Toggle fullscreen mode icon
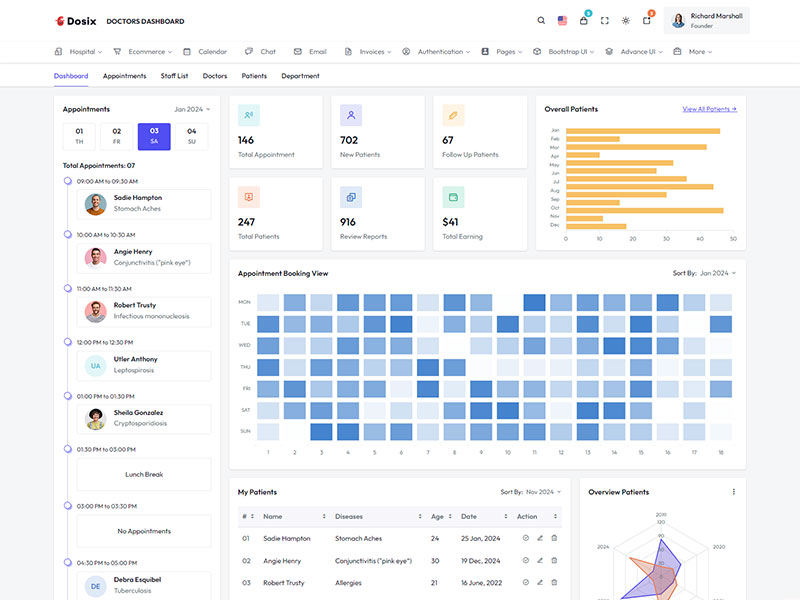 pyautogui.click(x=603, y=18)
